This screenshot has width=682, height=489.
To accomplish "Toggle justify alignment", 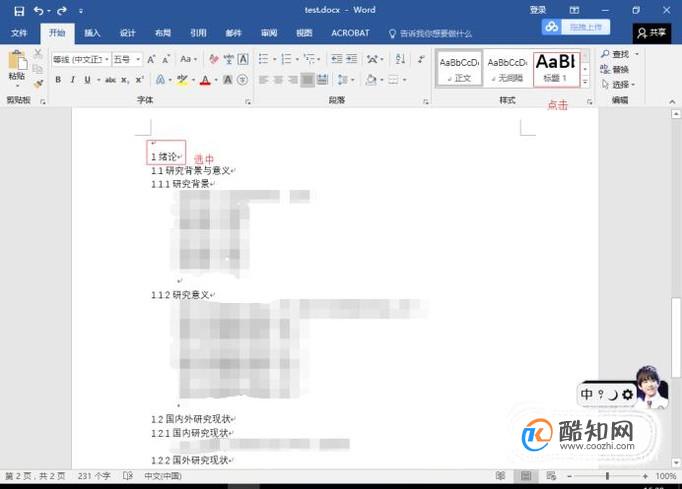I will [308, 80].
